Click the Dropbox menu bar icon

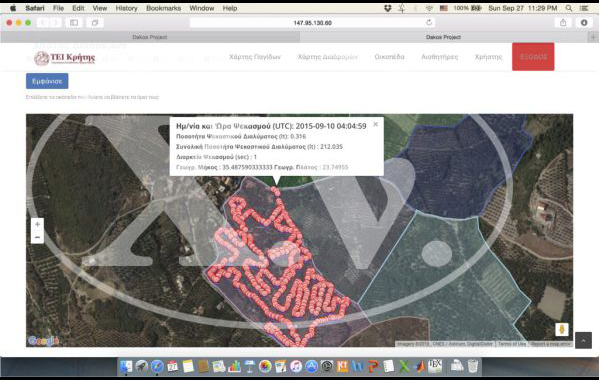click(387, 8)
